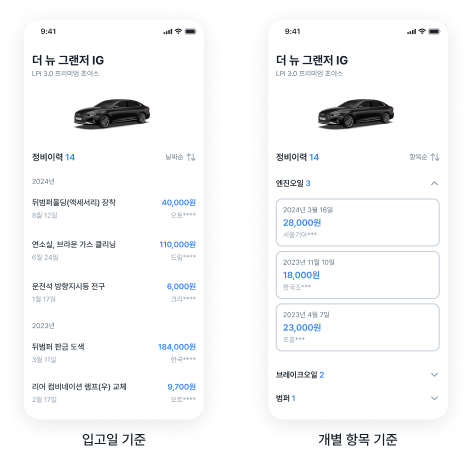Select 뒤범퍼 판금 도색 entry
The height and width of the screenshot is (449, 472).
point(114,353)
